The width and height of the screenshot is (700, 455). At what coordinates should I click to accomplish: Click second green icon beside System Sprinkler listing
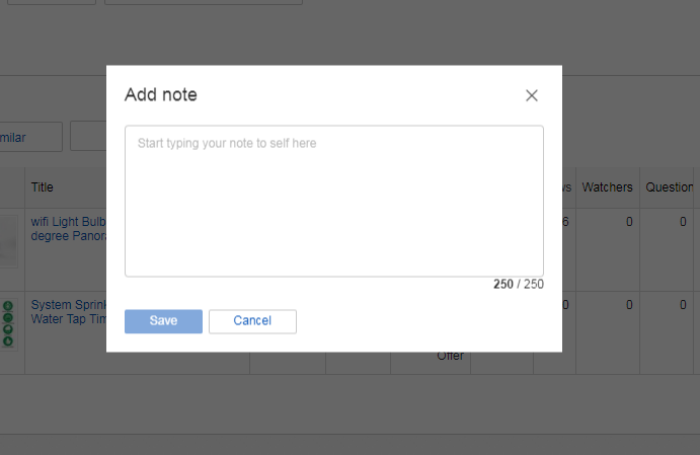pos(8,318)
